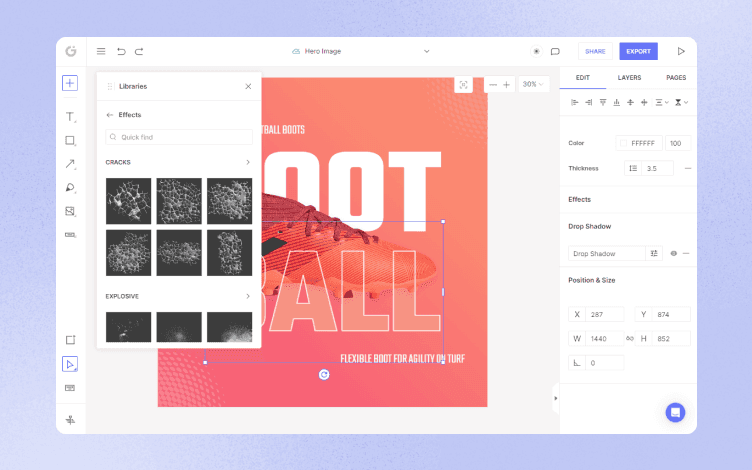
Task: Switch to the EDIT tab
Action: coord(583,78)
